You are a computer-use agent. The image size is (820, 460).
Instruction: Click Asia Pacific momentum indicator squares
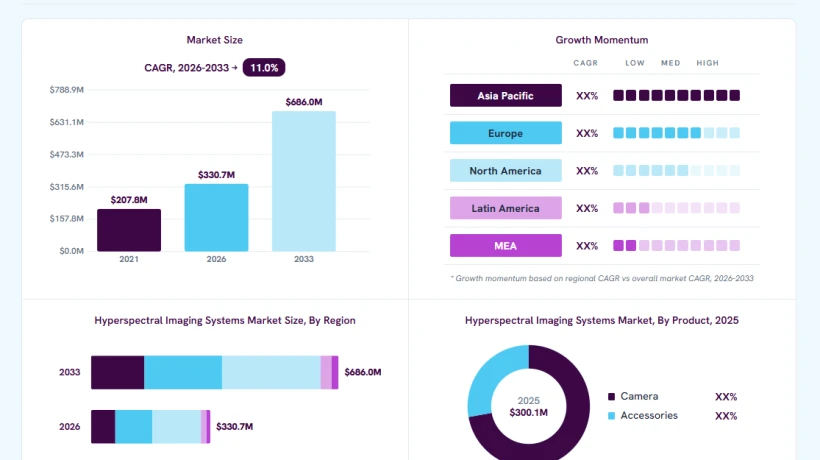676,95
